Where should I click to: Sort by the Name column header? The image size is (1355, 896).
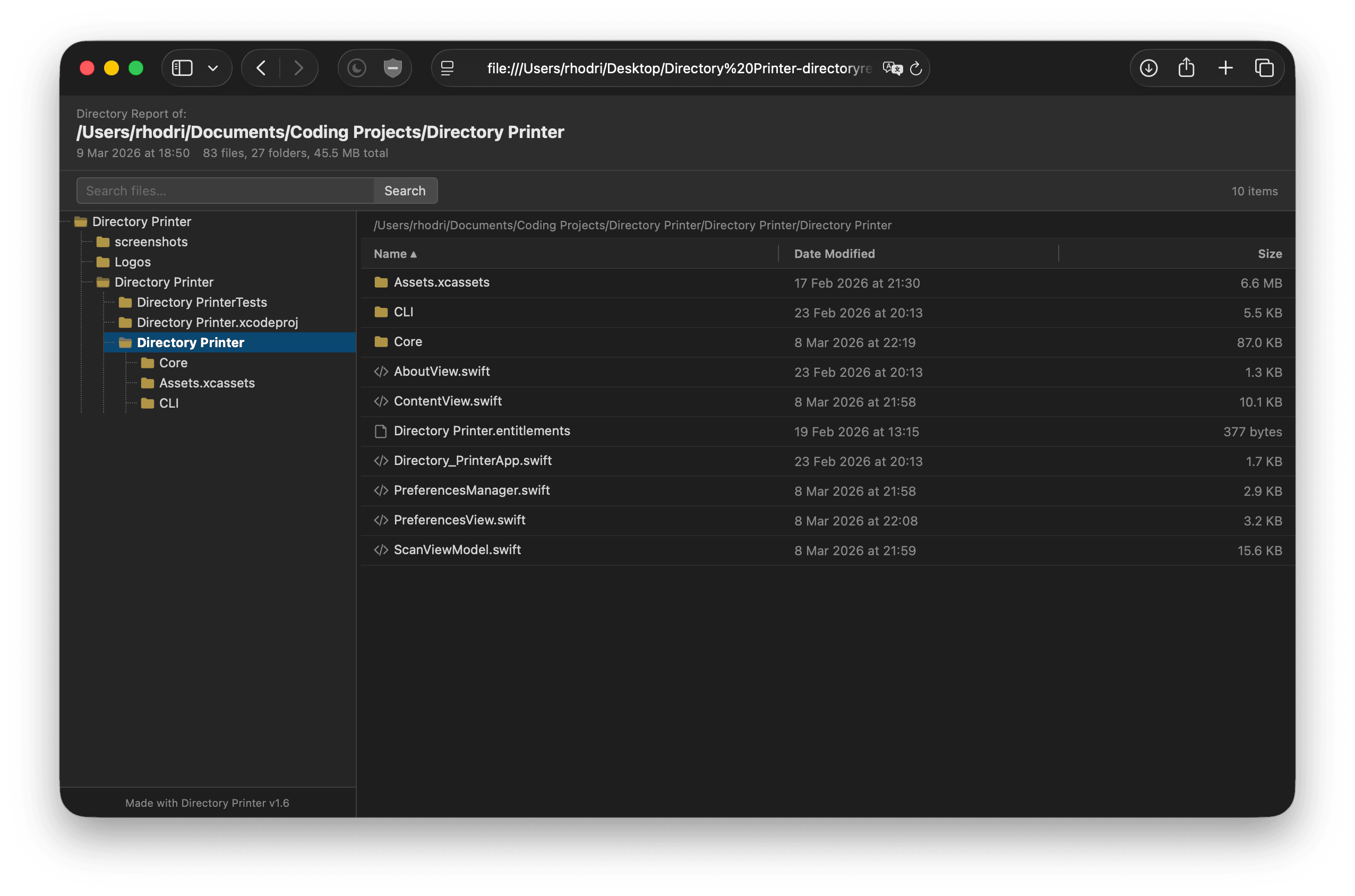coord(395,254)
